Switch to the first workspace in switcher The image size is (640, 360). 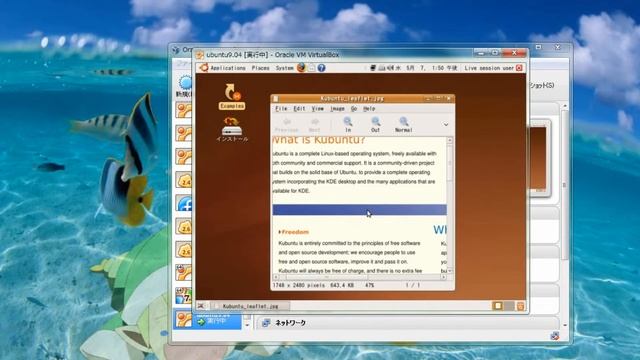coord(498,306)
